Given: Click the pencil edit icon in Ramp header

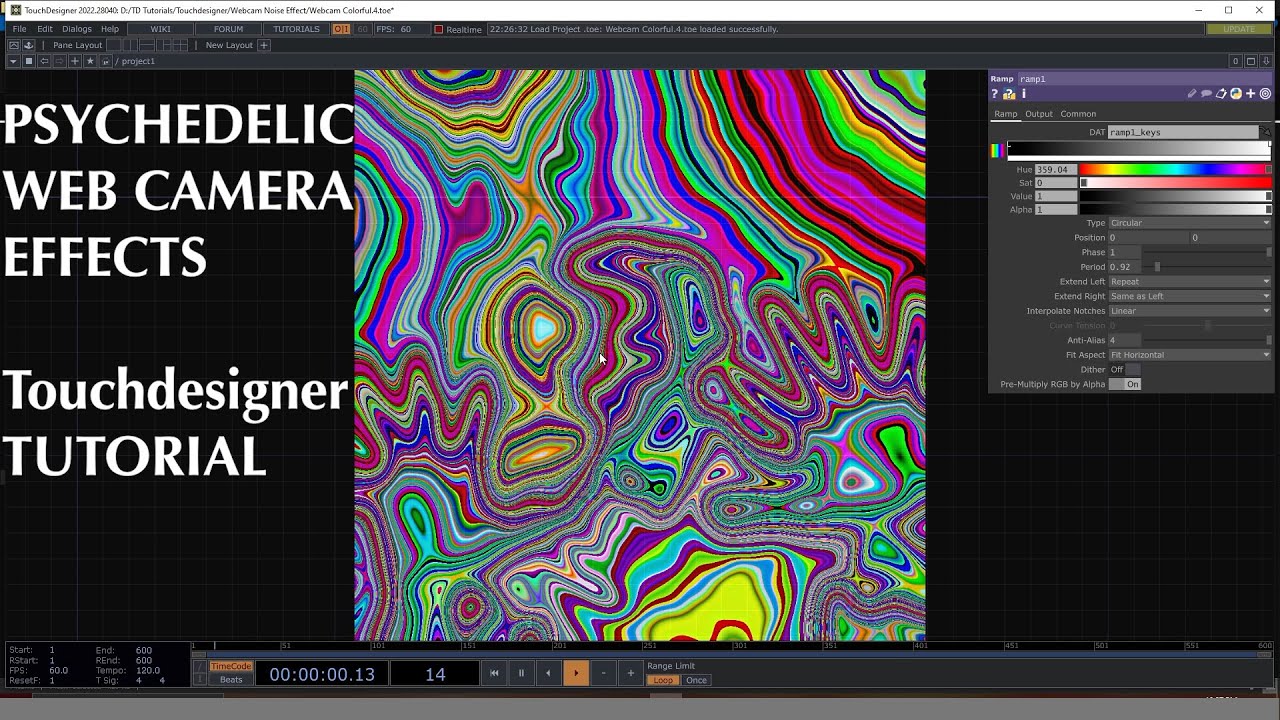Looking at the screenshot, I should (x=1192, y=94).
